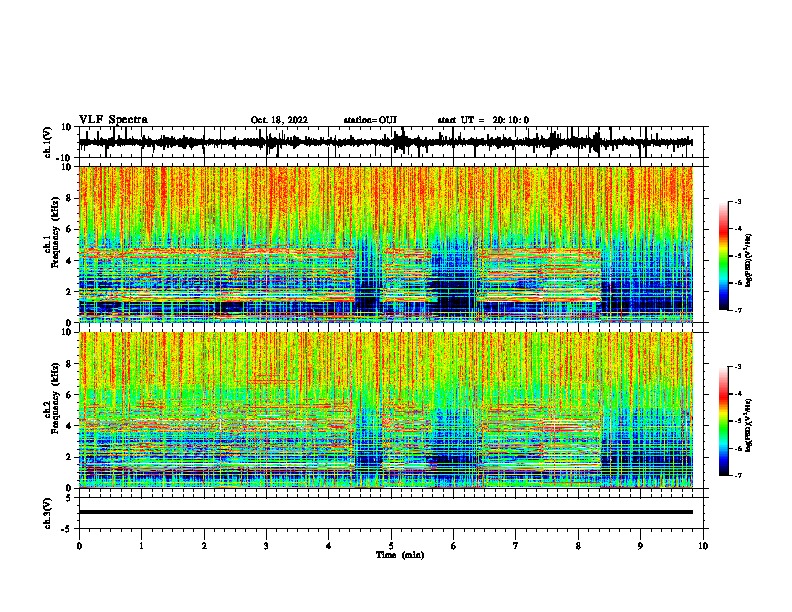This screenshot has height=612, width=792.
Task: Click the '8' tick on time axis
Action: pyautogui.click(x=578, y=546)
